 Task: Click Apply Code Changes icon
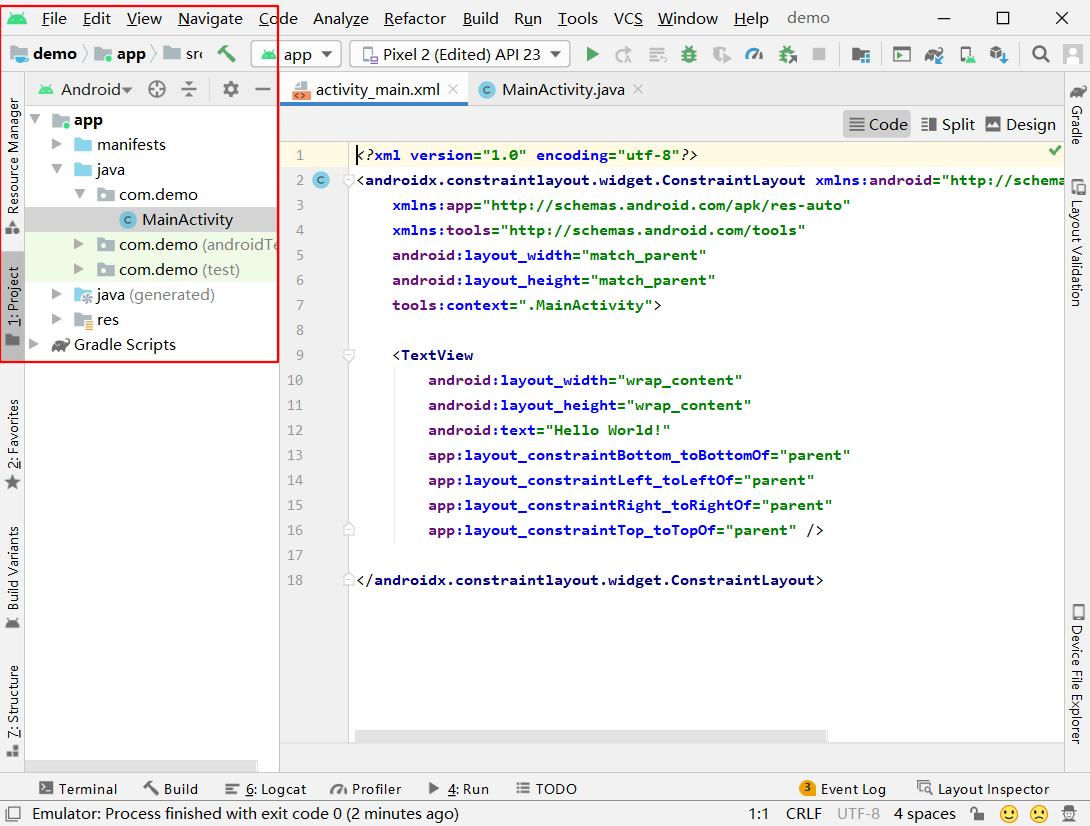tap(657, 54)
